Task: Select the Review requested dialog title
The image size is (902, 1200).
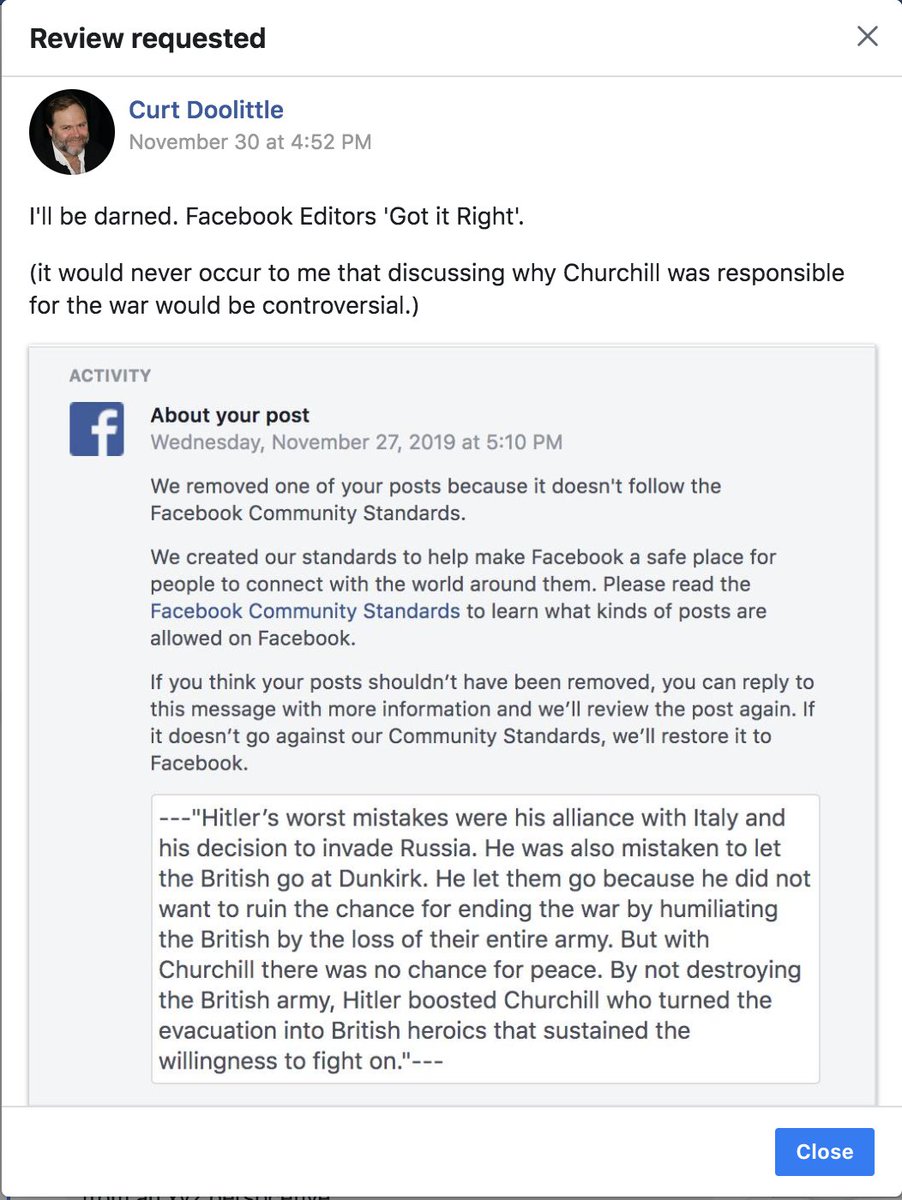Action: pyautogui.click(x=146, y=38)
